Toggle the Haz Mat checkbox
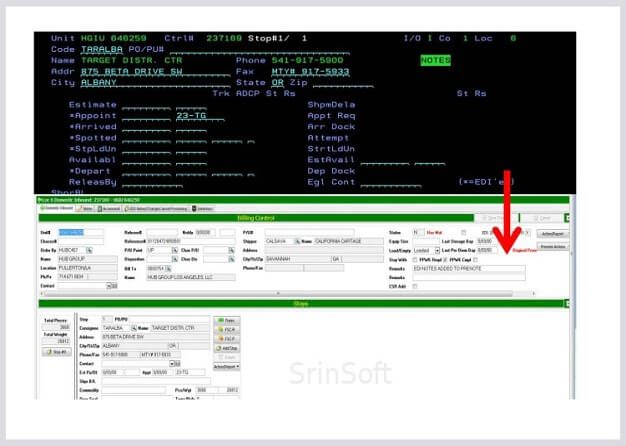Viewport: 626px width, 446px height. coord(463,232)
